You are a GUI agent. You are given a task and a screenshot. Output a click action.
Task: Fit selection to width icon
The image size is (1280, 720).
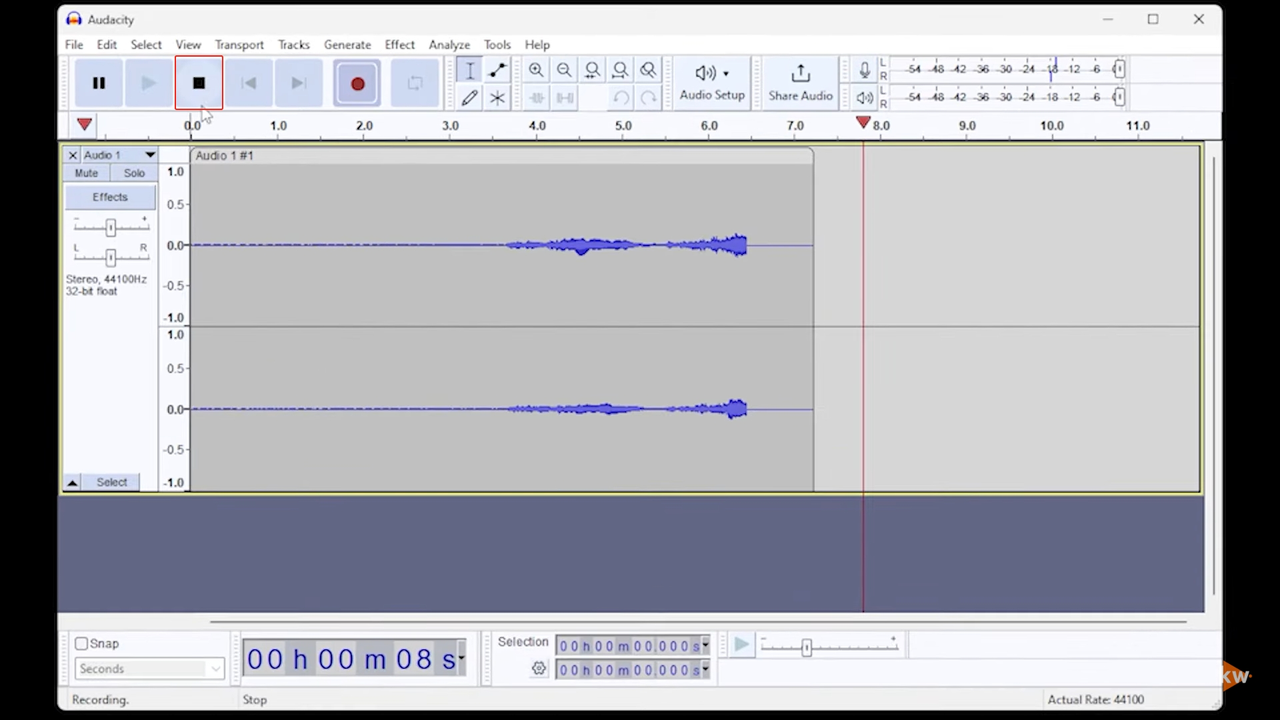pyautogui.click(x=592, y=70)
